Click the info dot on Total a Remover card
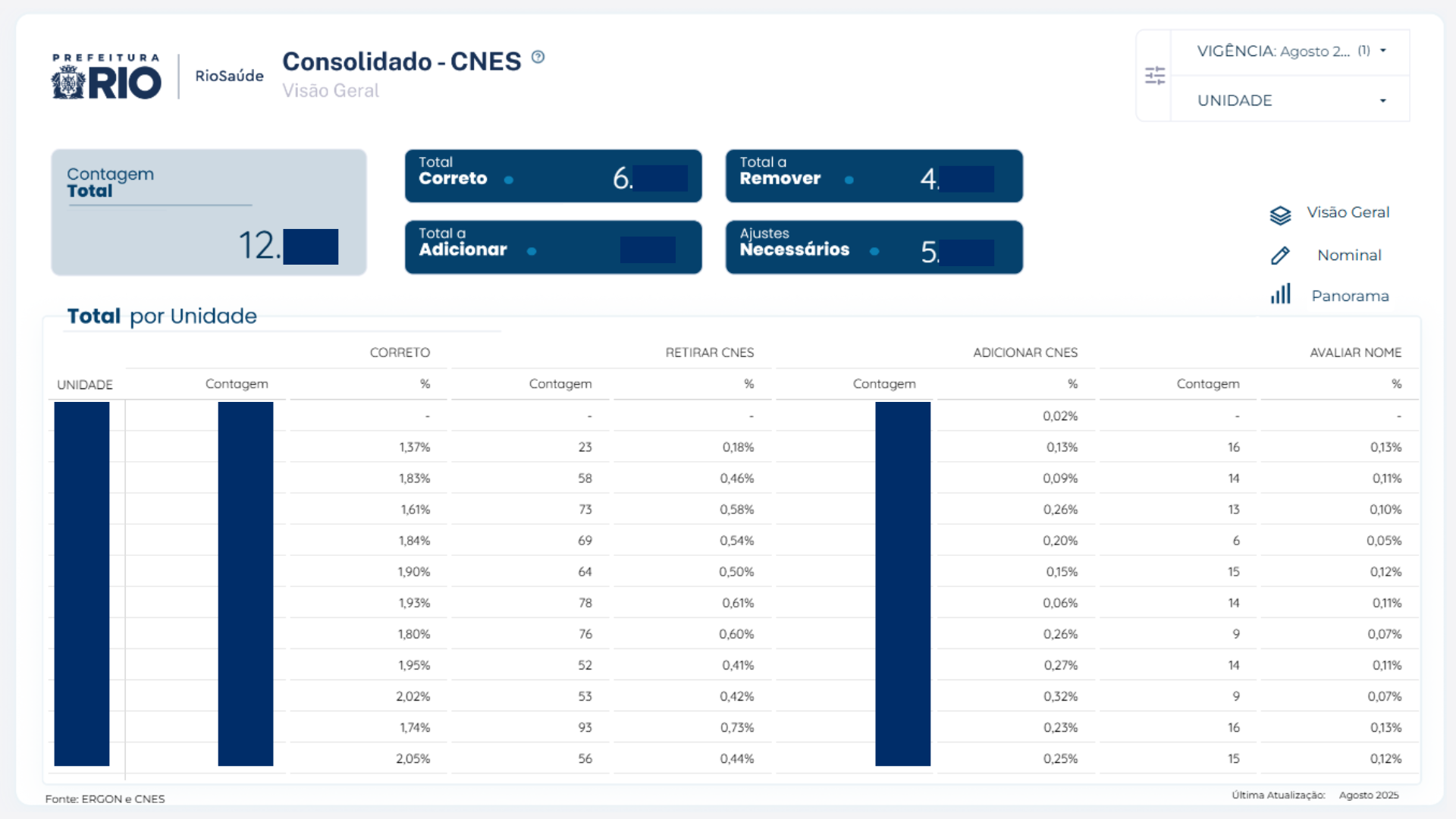 pos(849,181)
